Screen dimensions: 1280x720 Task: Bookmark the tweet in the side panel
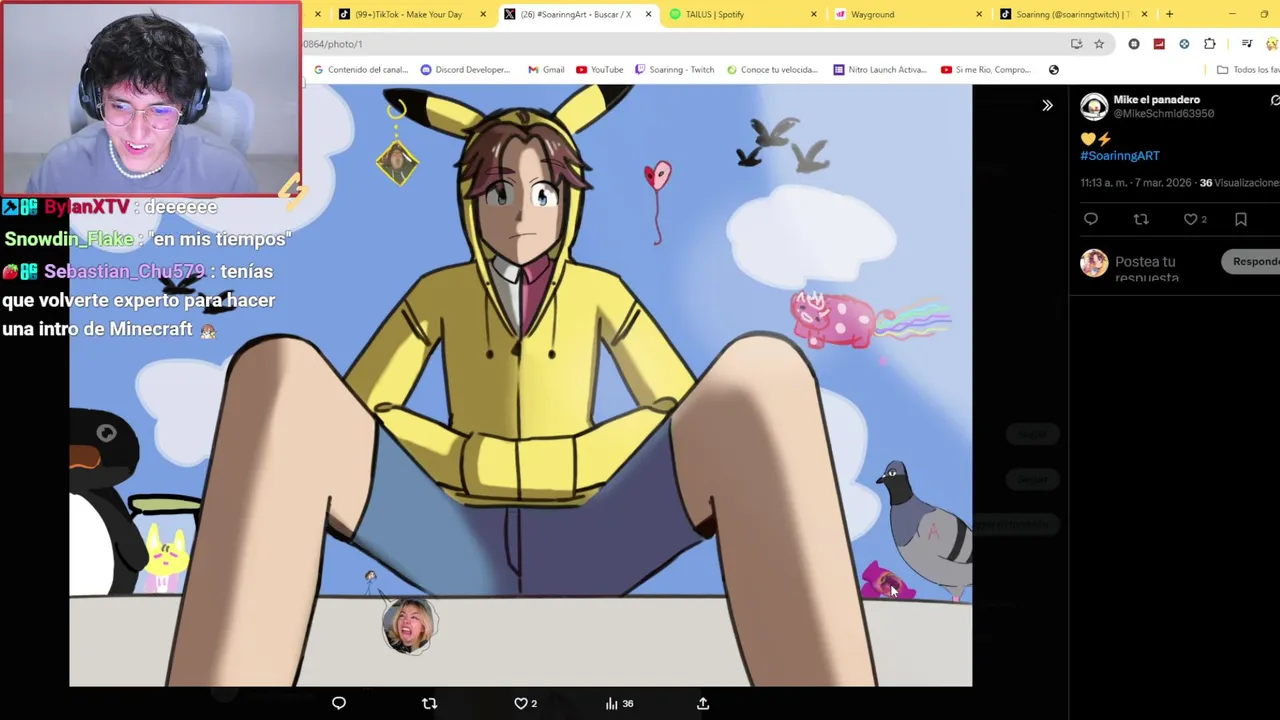1241,219
